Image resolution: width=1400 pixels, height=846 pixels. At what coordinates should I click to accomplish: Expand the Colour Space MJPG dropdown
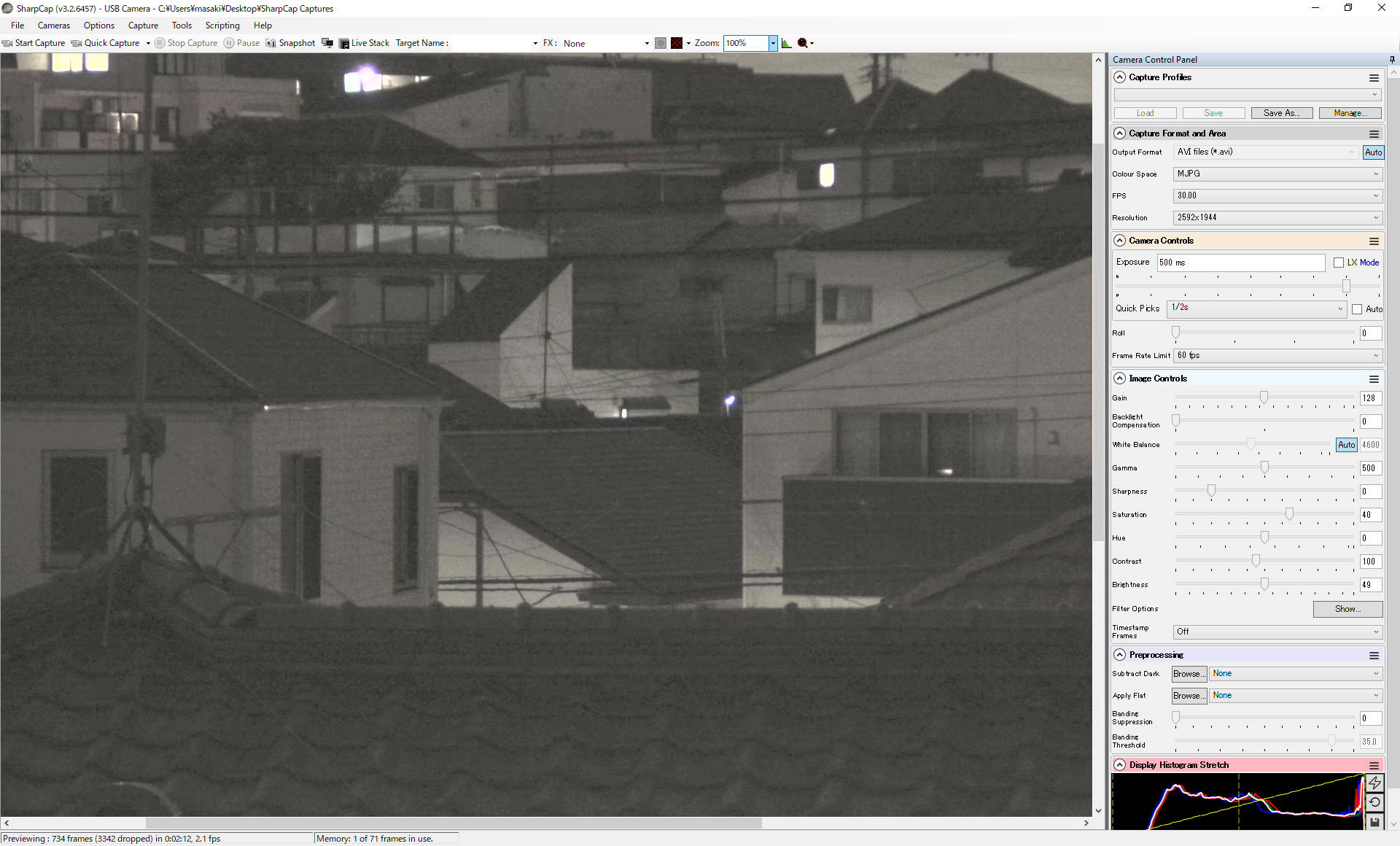click(x=1277, y=174)
